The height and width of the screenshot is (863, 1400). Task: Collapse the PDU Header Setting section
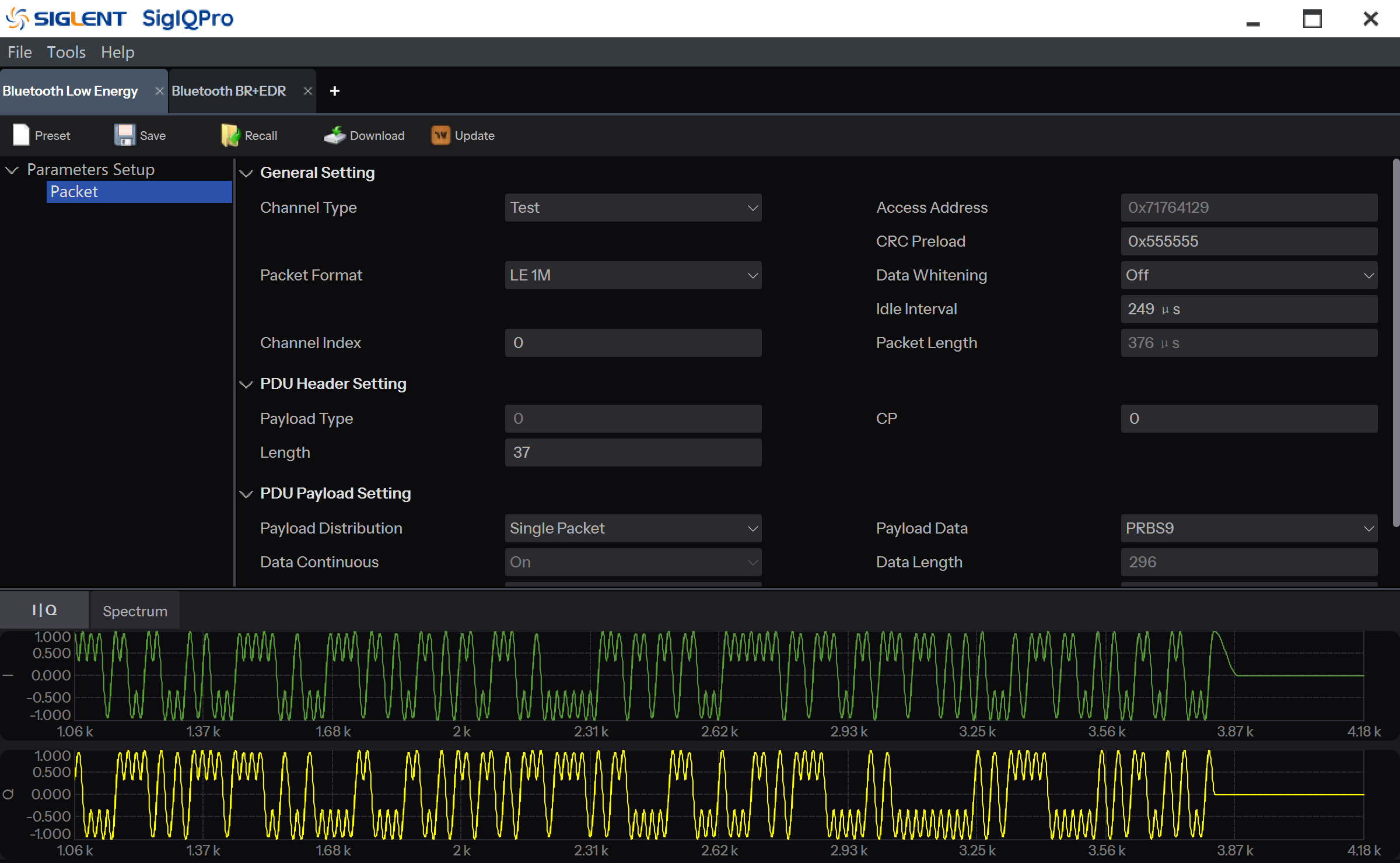point(246,384)
